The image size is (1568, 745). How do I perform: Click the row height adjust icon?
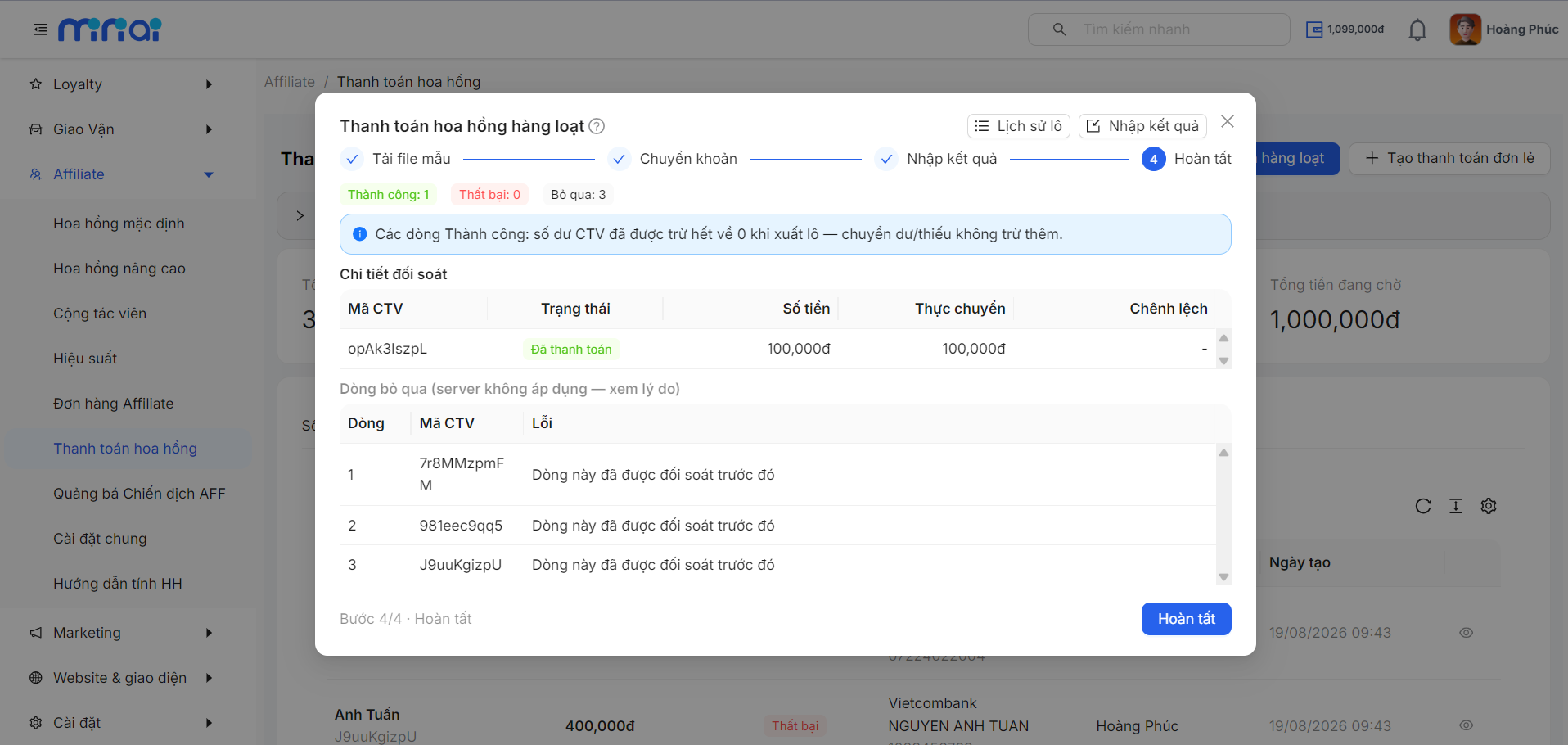point(1456,506)
